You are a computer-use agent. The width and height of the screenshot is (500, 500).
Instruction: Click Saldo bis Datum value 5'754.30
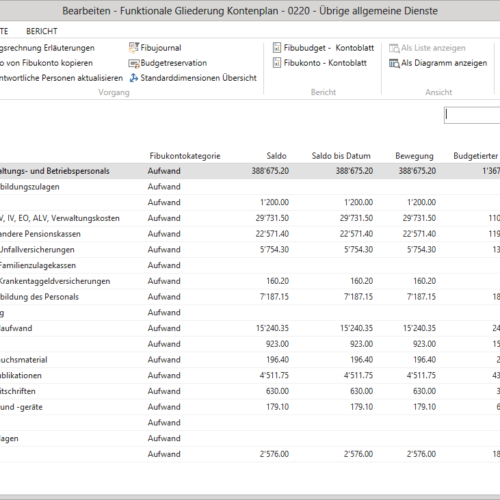(x=358, y=249)
